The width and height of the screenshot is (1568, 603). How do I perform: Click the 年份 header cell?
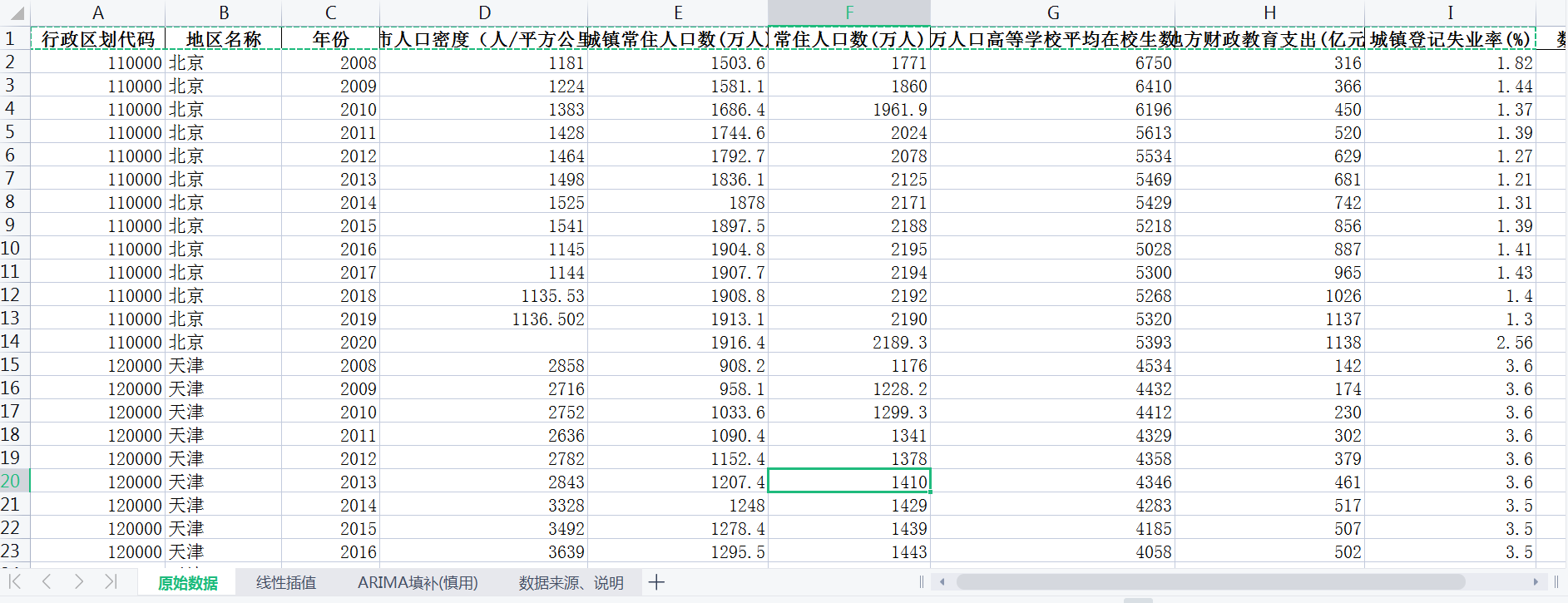331,39
